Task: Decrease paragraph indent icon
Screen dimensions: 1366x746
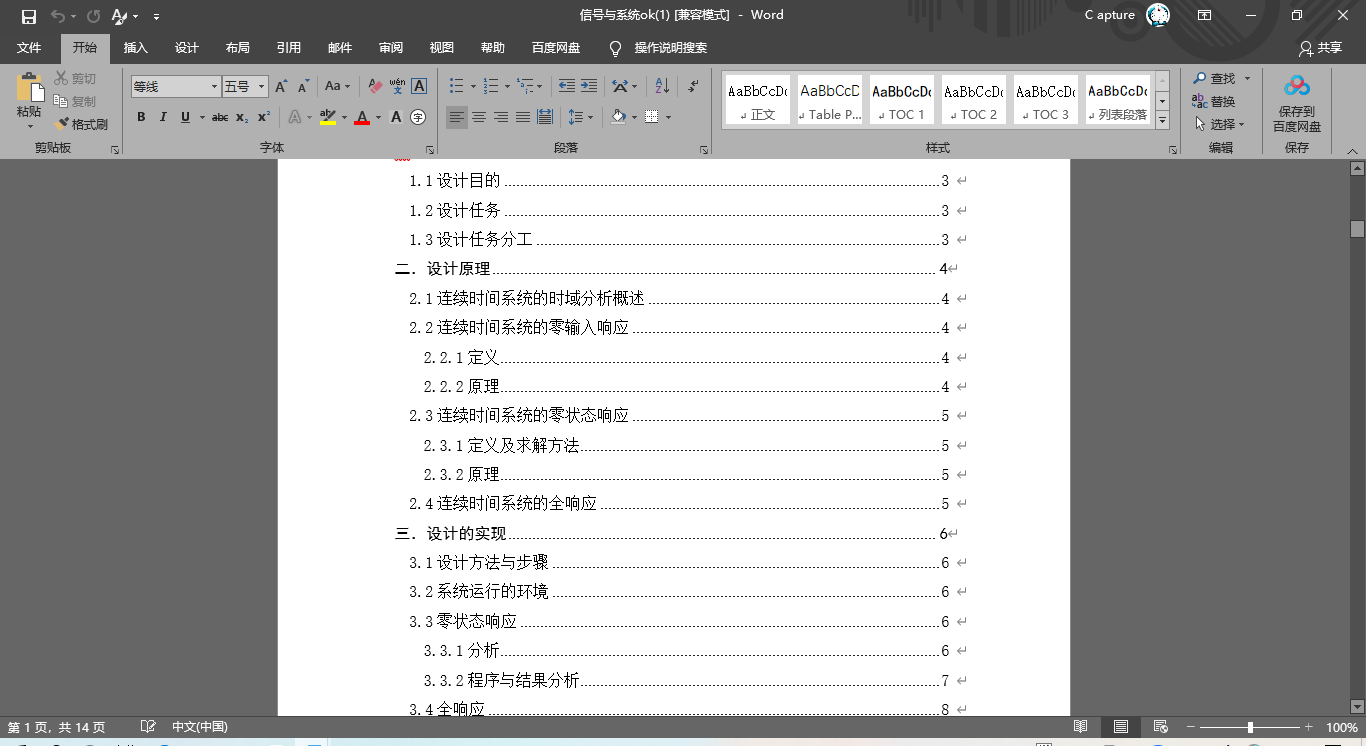Action: click(567, 87)
